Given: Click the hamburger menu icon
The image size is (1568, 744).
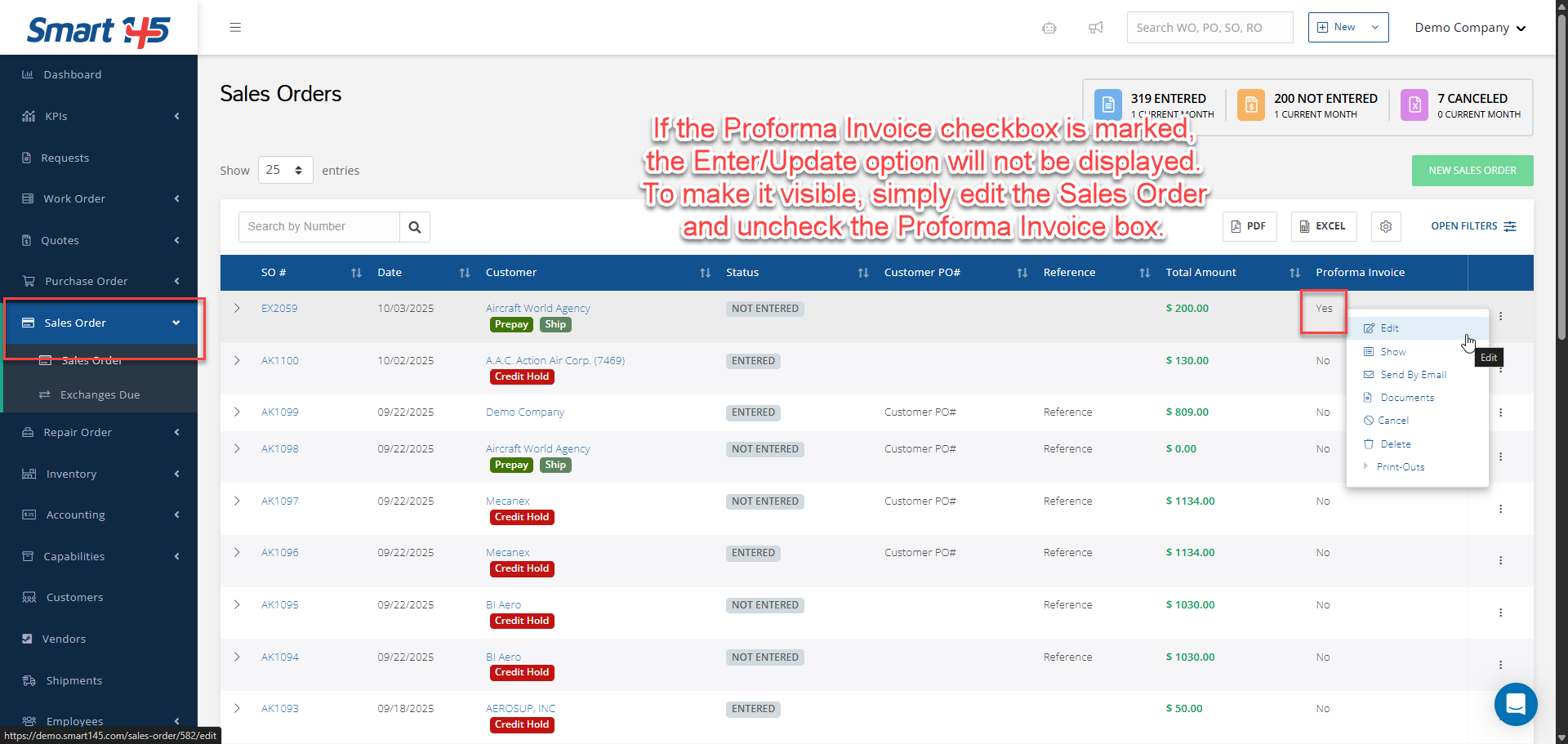Looking at the screenshot, I should [x=235, y=28].
